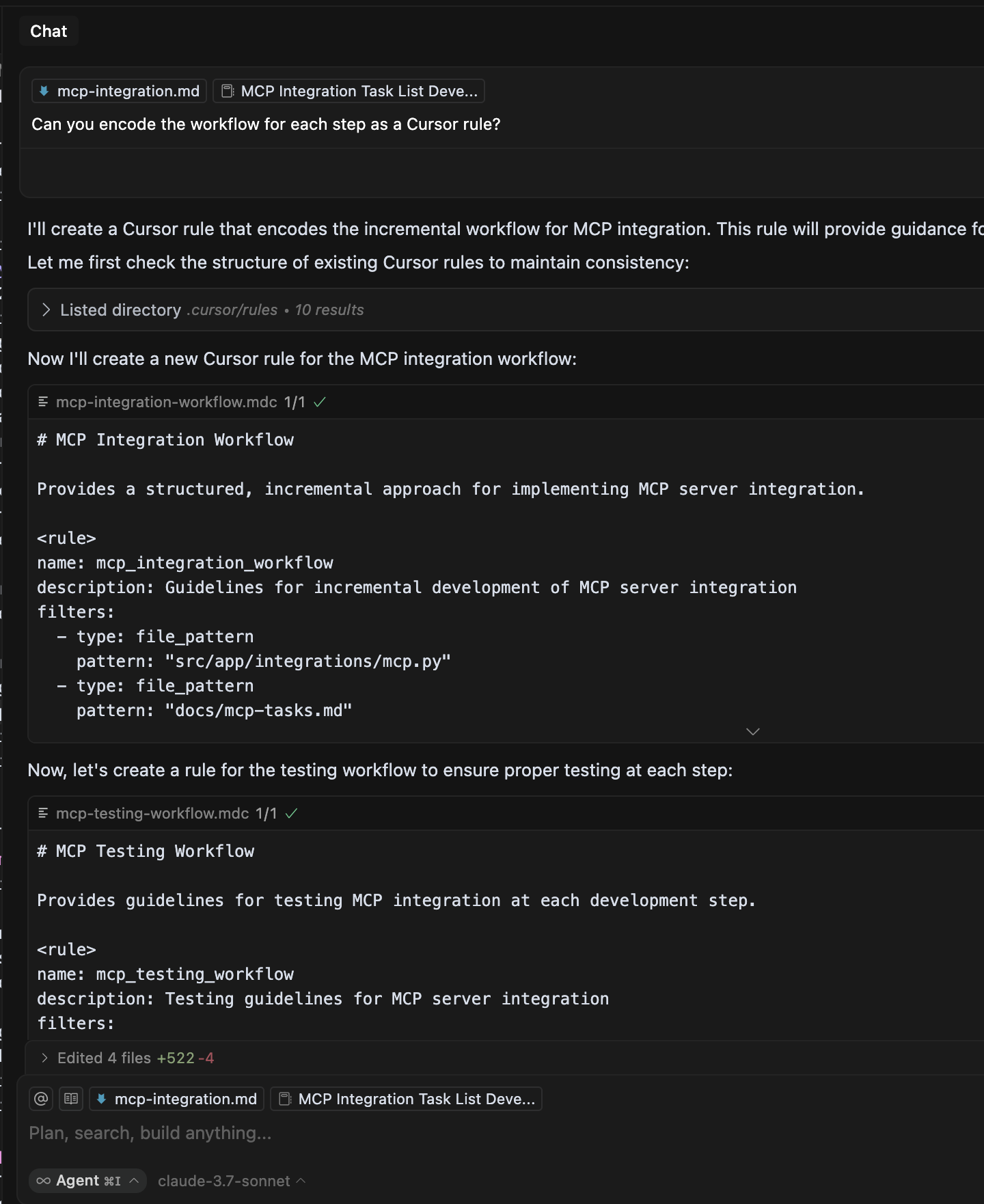This screenshot has height=1204, width=984.
Task: Expand the MCP Integration Workflow code block chevron
Action: [753, 731]
